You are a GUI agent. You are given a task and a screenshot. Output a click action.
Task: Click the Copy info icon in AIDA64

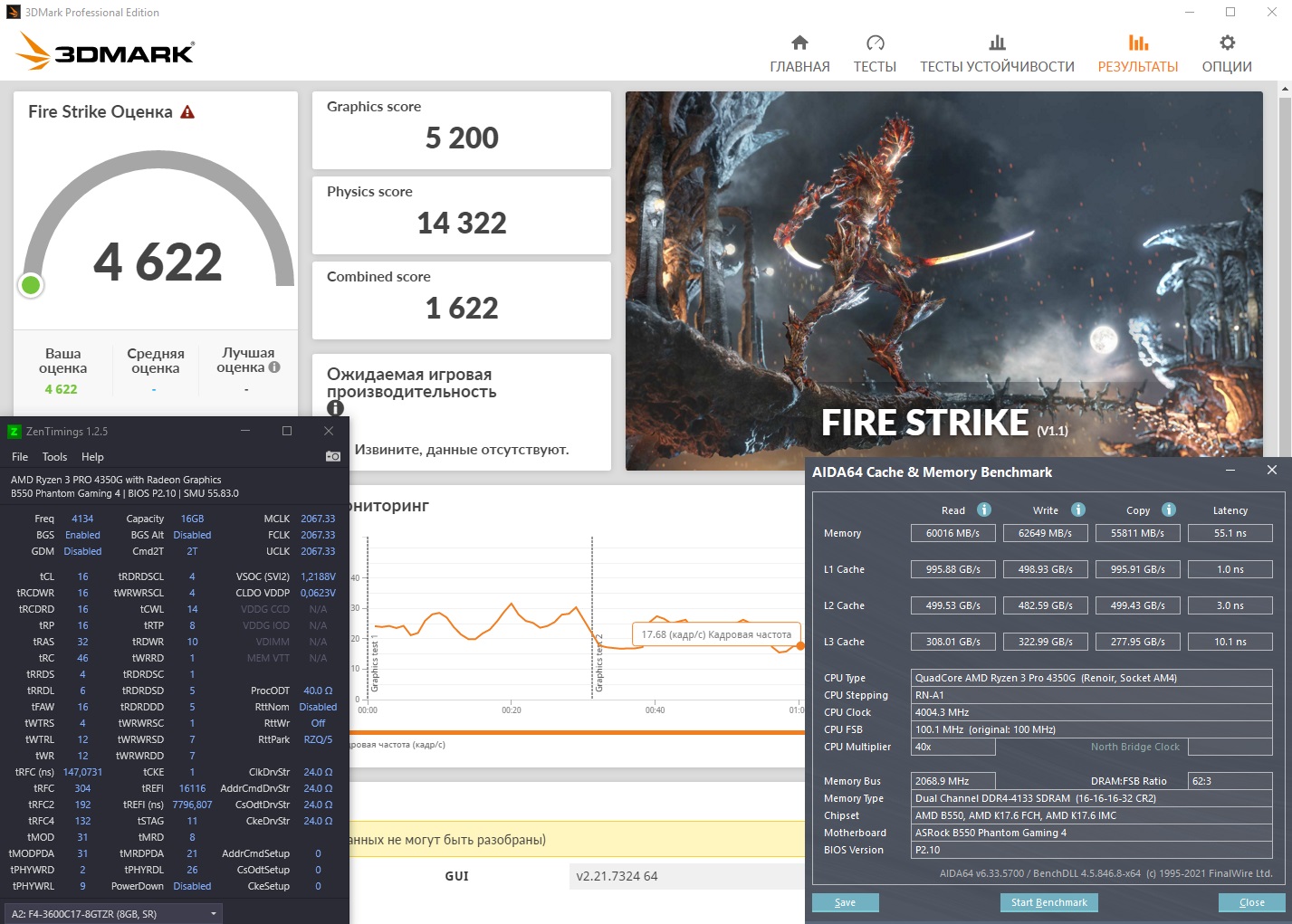click(1169, 510)
